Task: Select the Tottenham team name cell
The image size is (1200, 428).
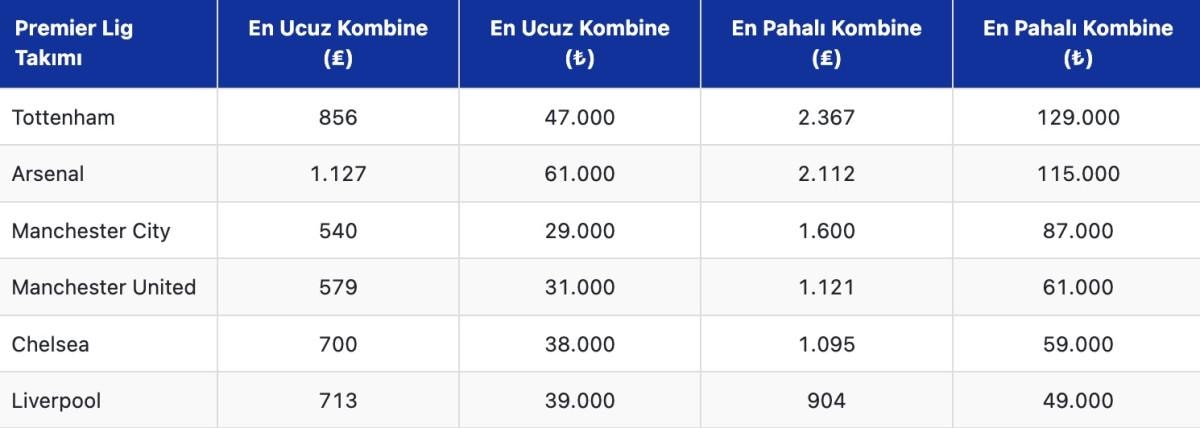Action: click(x=63, y=117)
